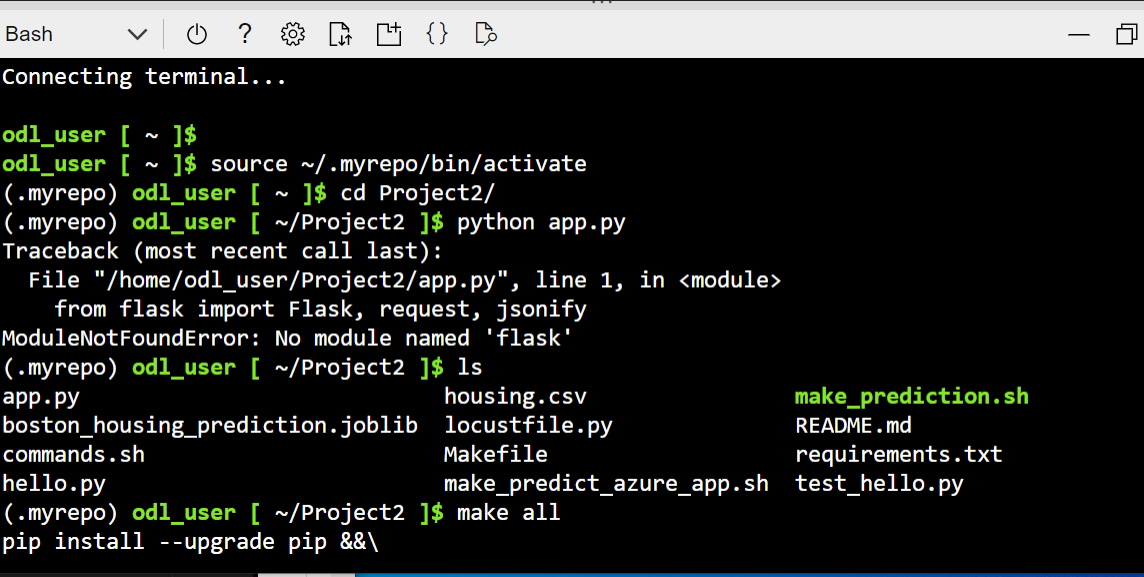1144x577 pixels.
Task: Click the highlighted make_prediction.sh filename
Action: coord(910,395)
